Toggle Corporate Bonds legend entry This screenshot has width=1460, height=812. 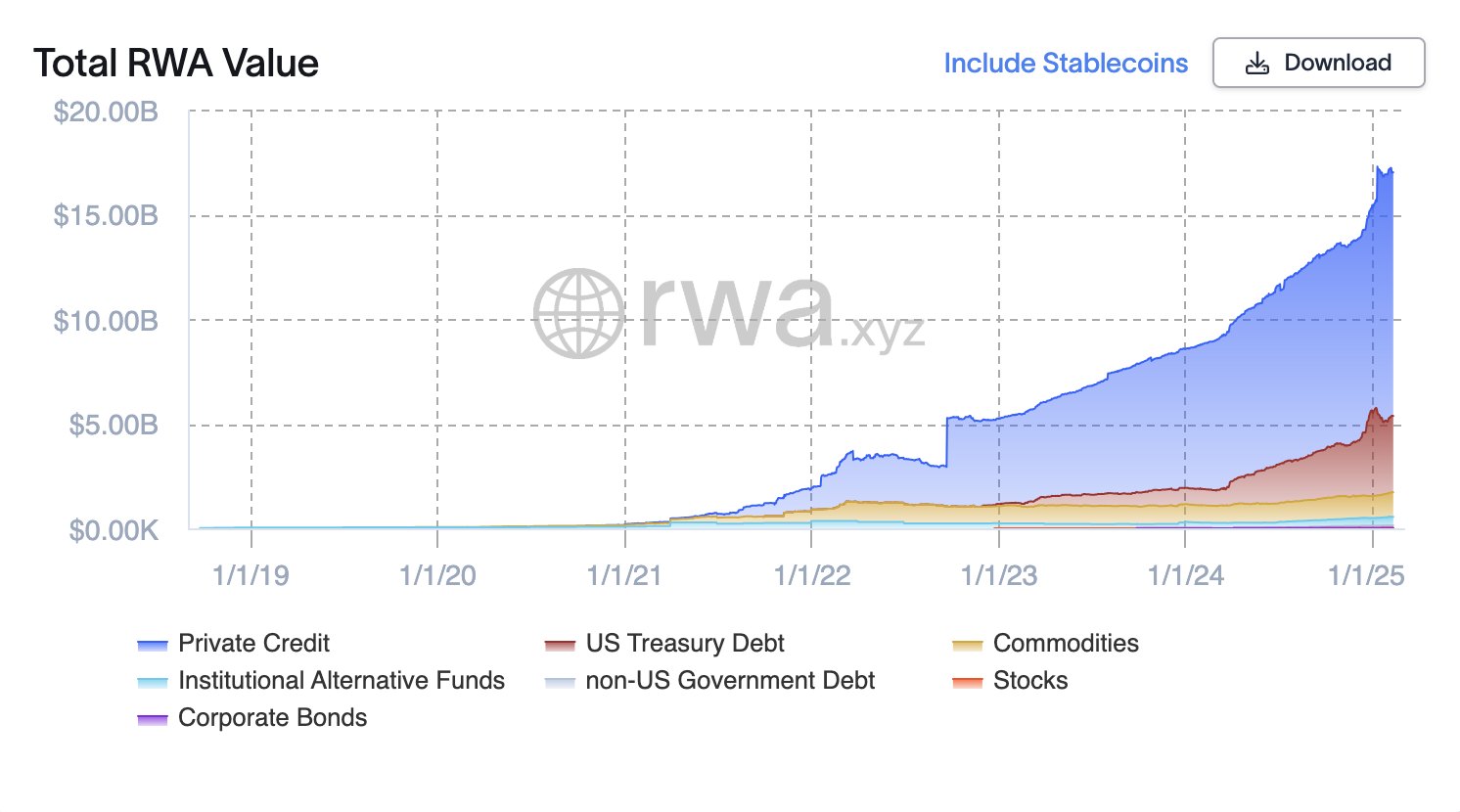tap(272, 717)
